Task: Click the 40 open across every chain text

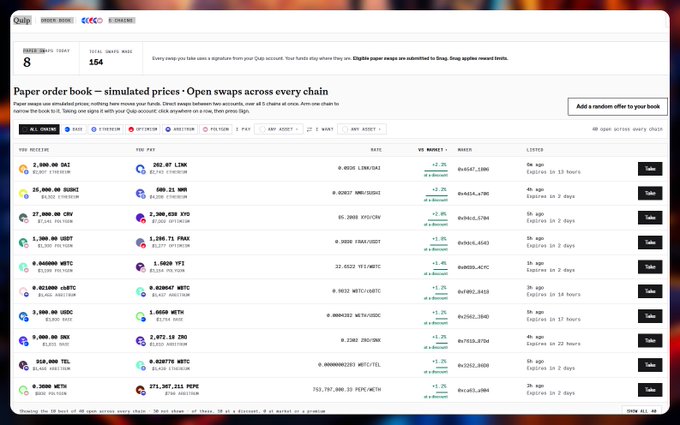Action: [627, 129]
